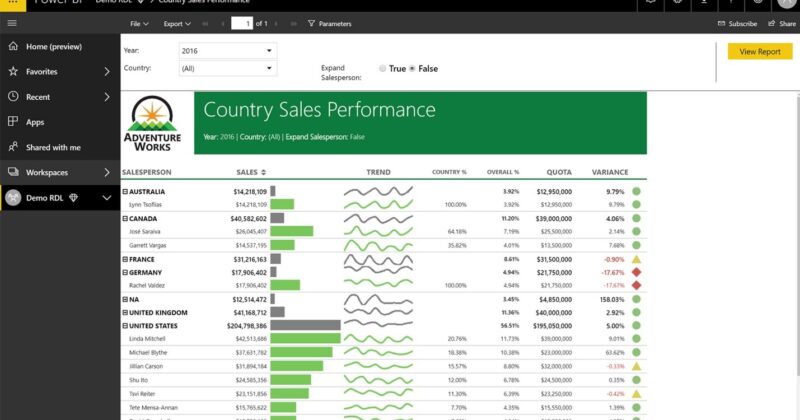The width and height of the screenshot is (800, 420).
Task: Click the Workspaces icon
Action: [13, 172]
